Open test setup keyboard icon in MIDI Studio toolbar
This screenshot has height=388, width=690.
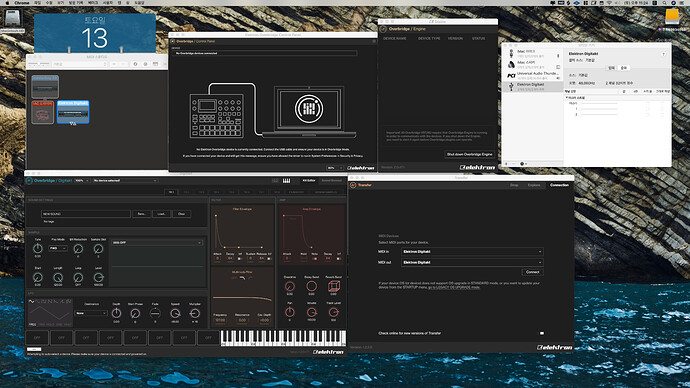click(x=155, y=64)
